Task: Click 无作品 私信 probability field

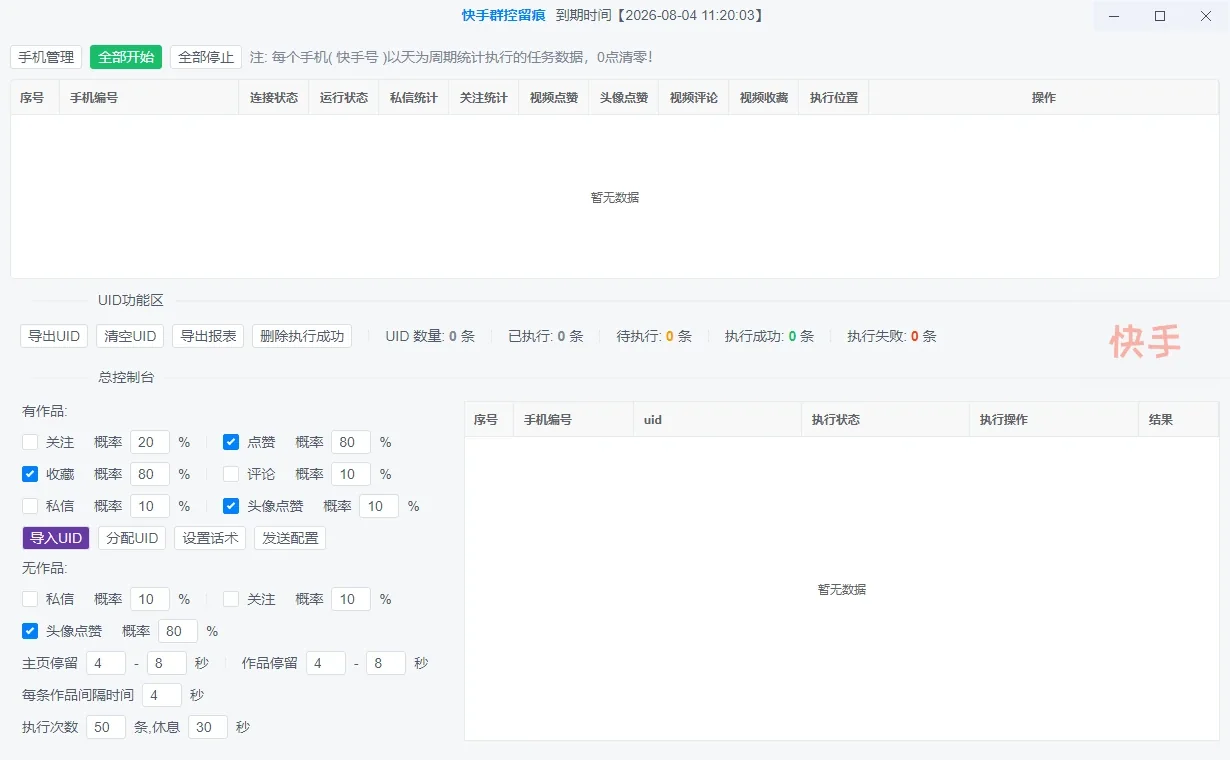Action: (x=150, y=599)
